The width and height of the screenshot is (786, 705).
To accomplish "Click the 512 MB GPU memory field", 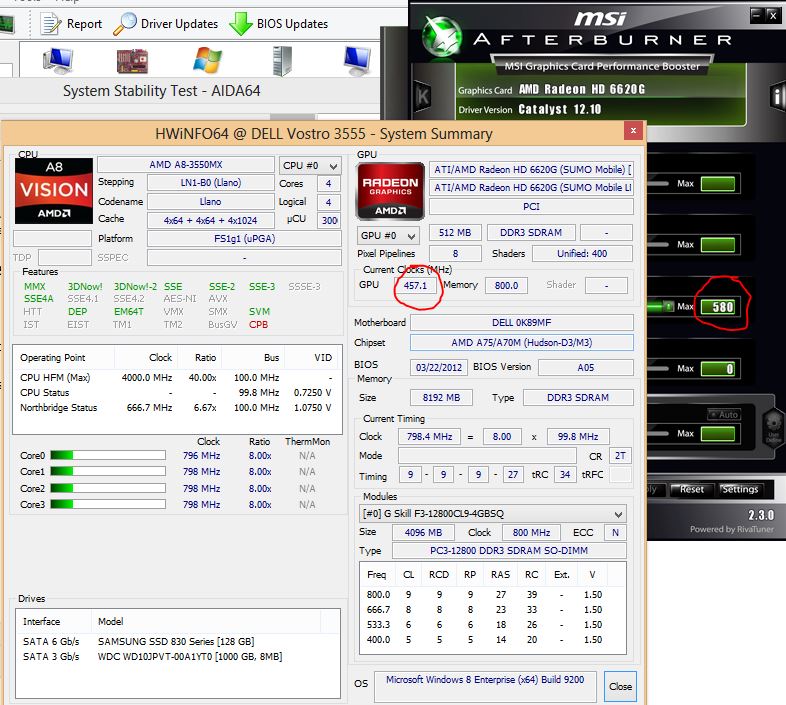I will [455, 233].
